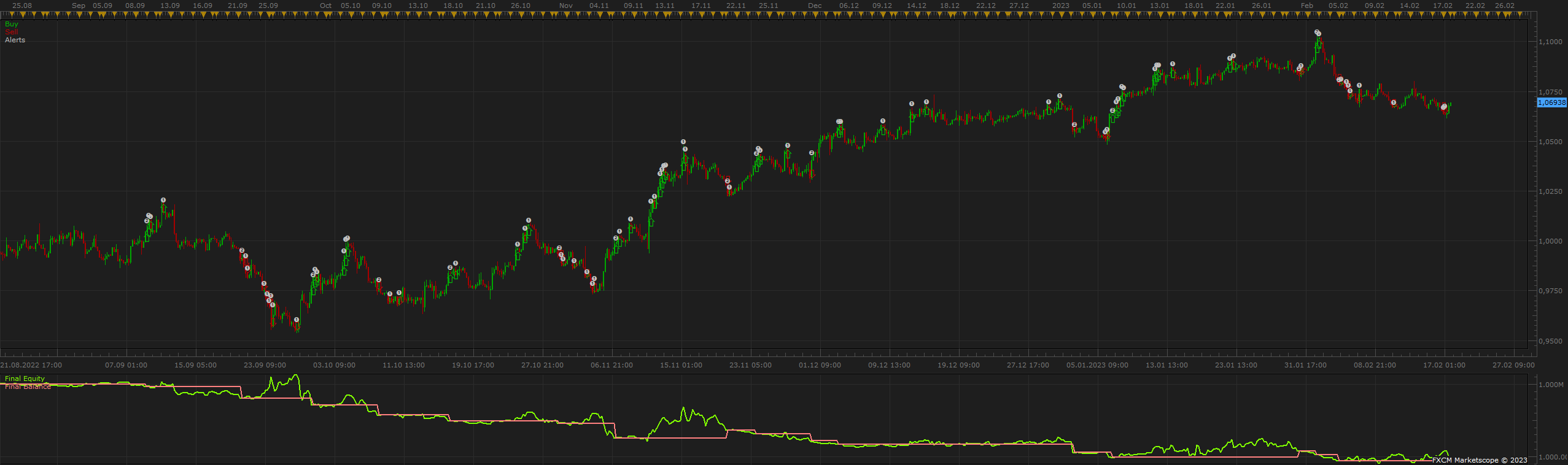Click the Dec month label on top date scale

click(x=815, y=6)
